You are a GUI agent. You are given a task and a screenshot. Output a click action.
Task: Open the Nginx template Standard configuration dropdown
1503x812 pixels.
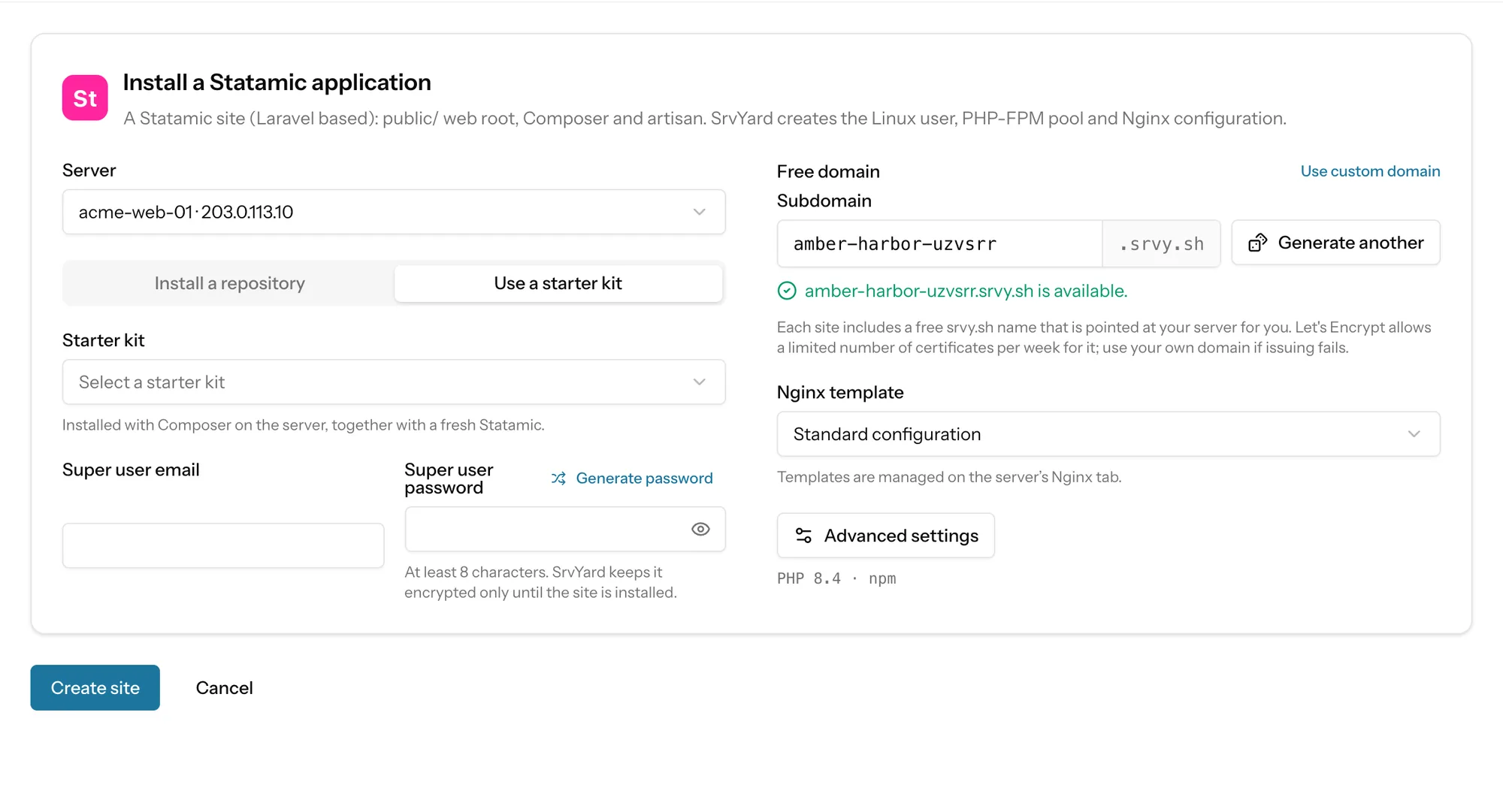[x=1108, y=434]
